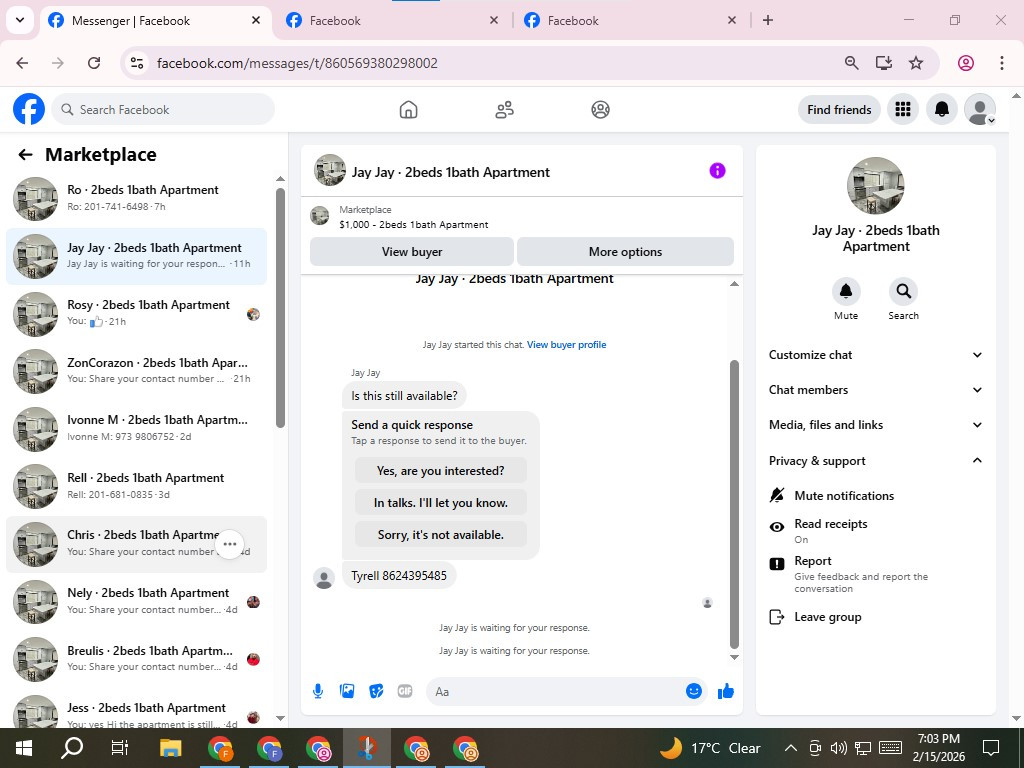Open View buyer profile link
The height and width of the screenshot is (768, 1024).
tap(566, 345)
